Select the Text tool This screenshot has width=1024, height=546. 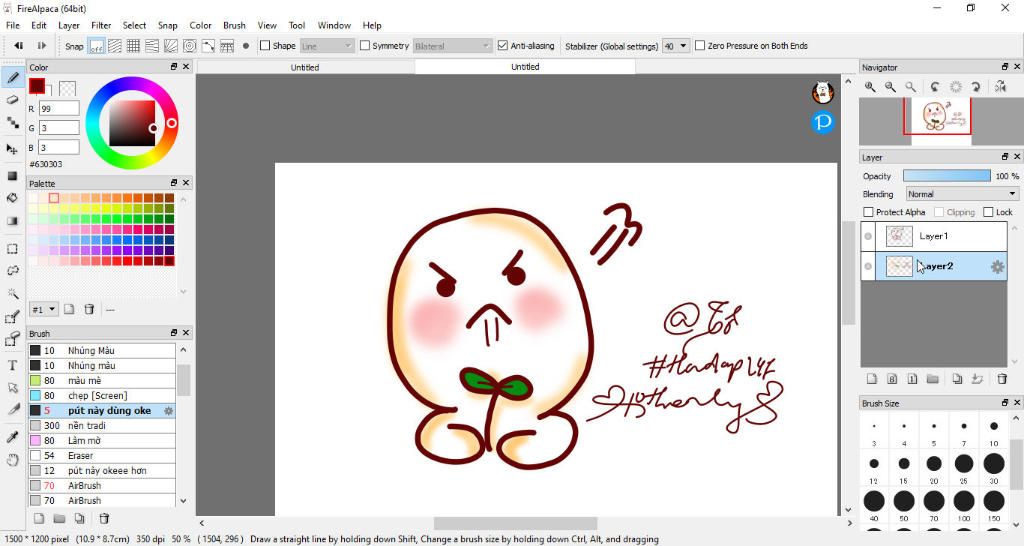tap(12, 365)
